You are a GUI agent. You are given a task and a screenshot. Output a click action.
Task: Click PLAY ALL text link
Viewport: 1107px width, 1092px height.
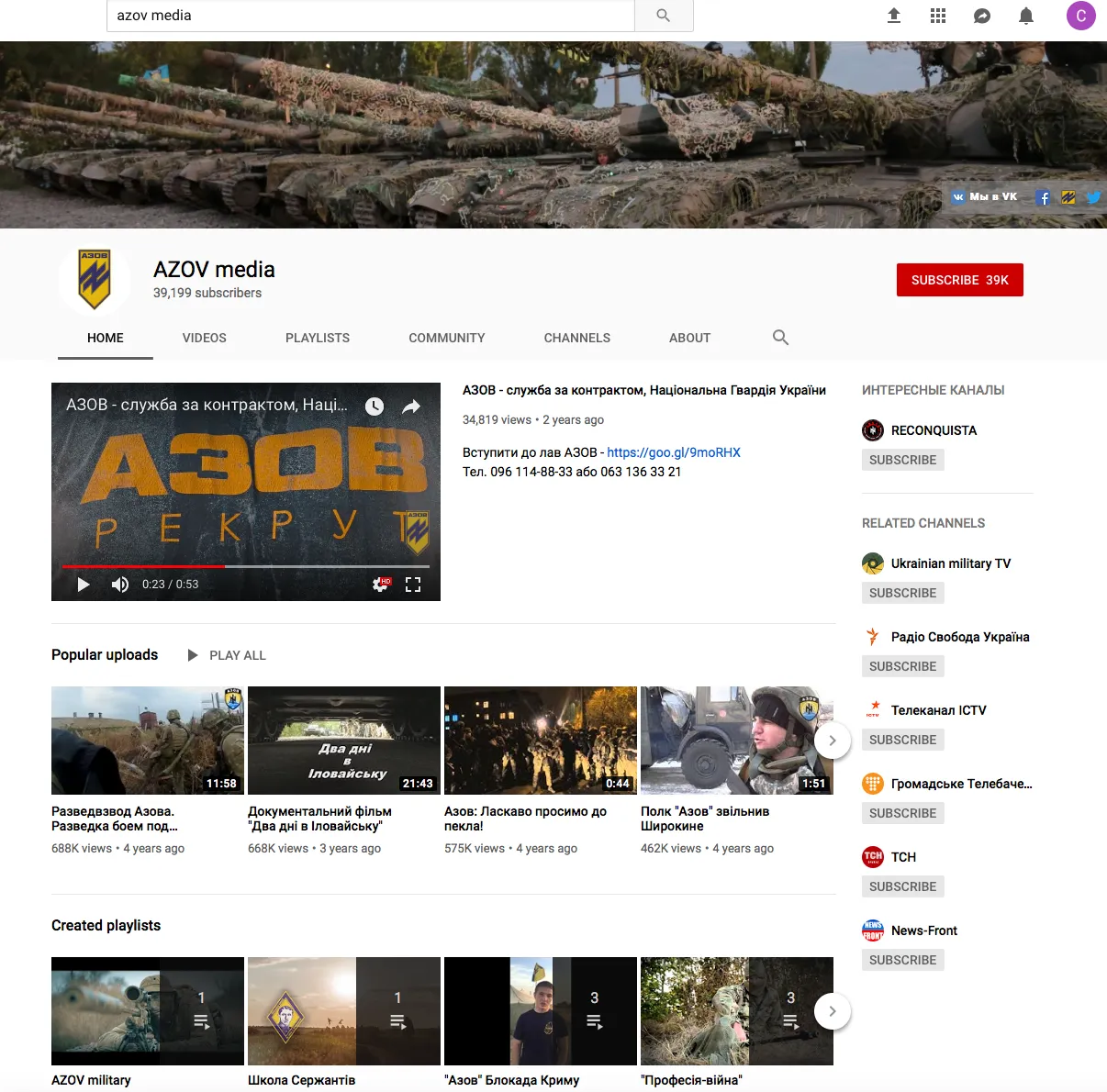238,655
